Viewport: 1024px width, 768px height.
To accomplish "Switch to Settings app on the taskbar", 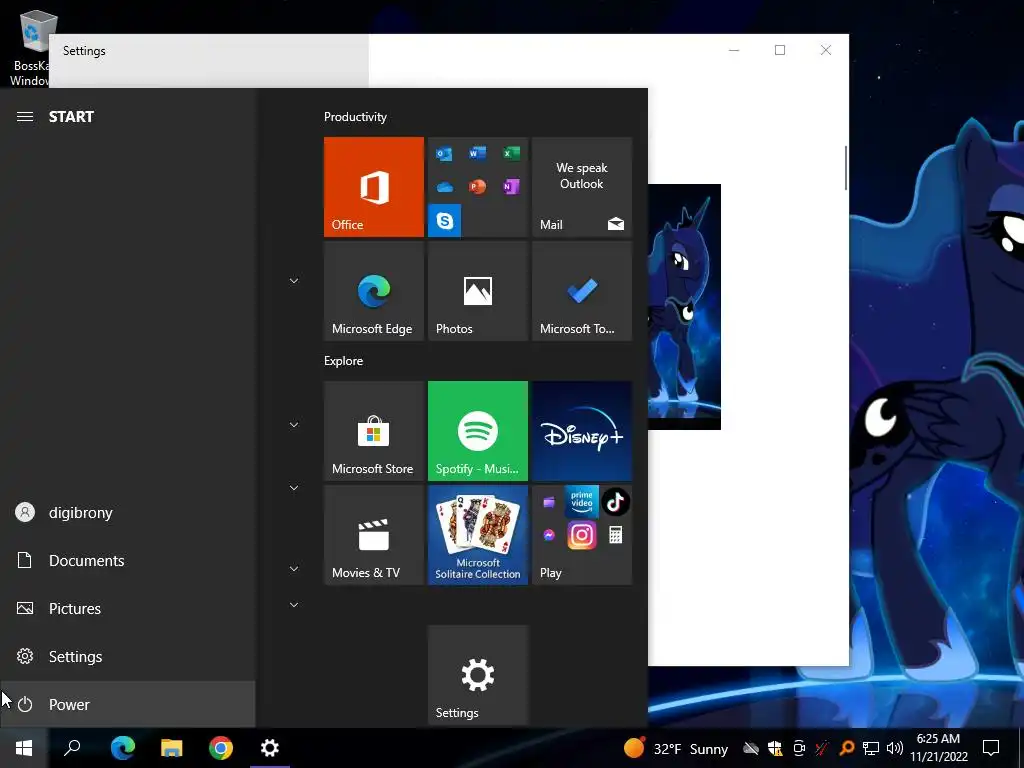I will 270,748.
